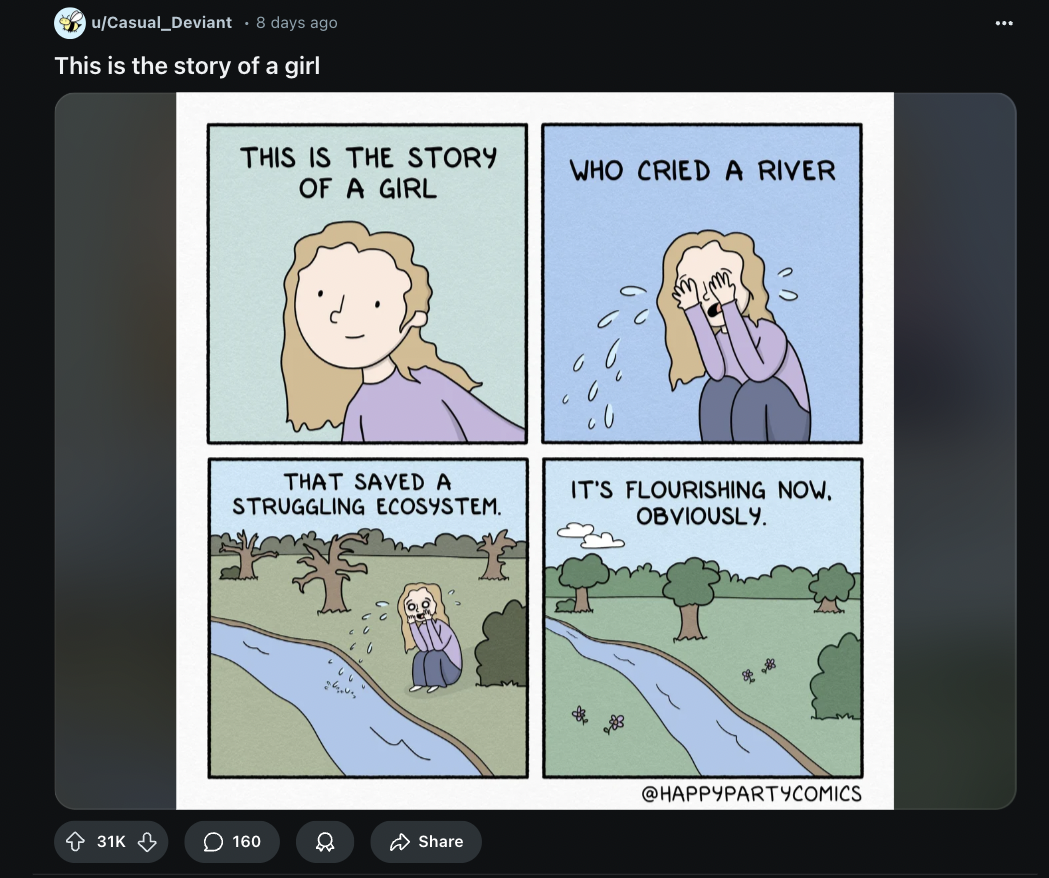Image resolution: width=1049 pixels, height=878 pixels.
Task: Click the 160 comments count
Action: coord(246,841)
